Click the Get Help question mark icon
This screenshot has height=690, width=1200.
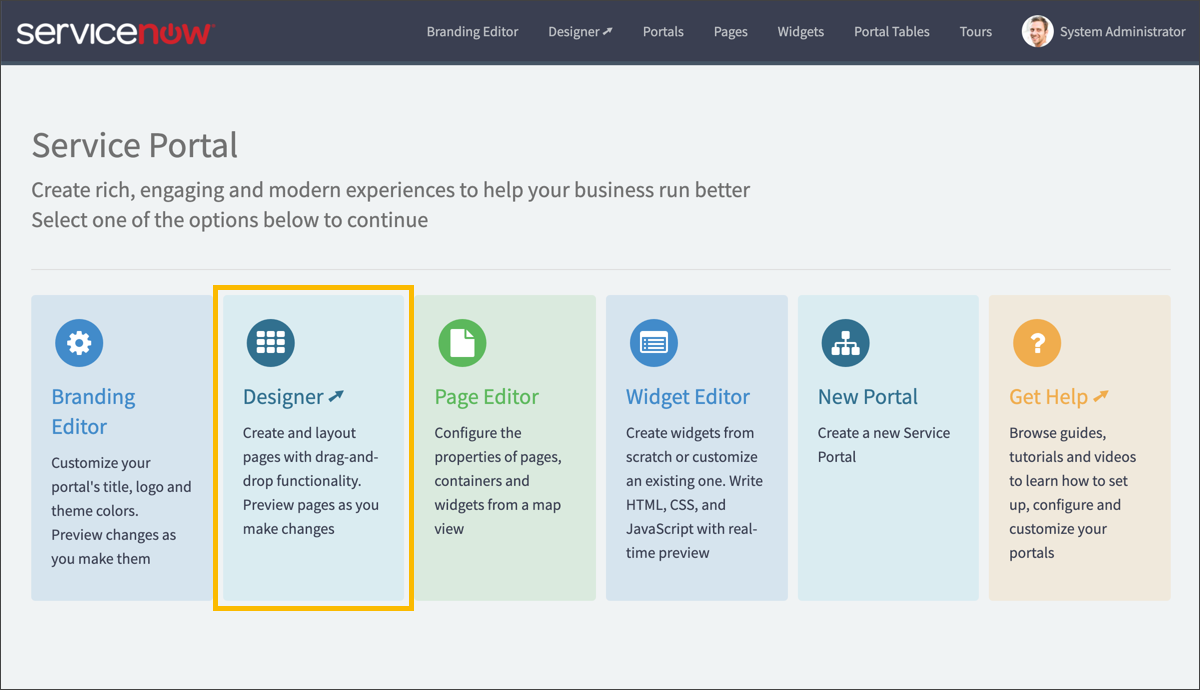[1037, 343]
